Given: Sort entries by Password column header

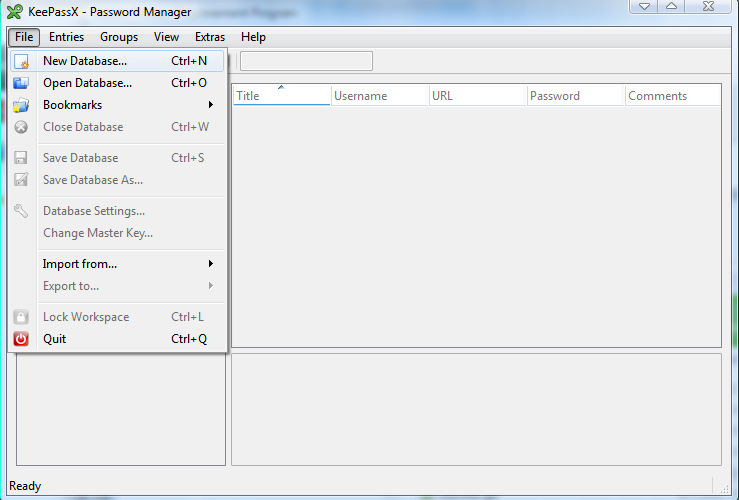Looking at the screenshot, I should coord(575,96).
